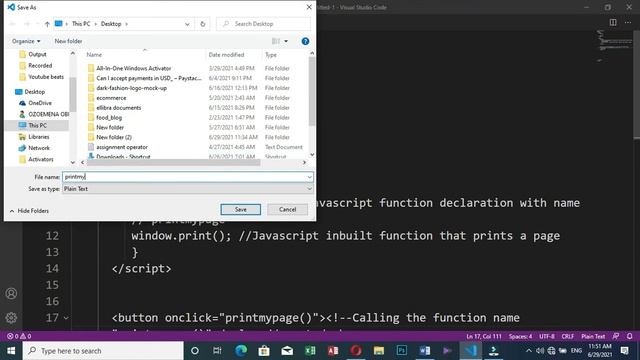Sort files by the Type column
The height and width of the screenshot is (360, 640).
[x=271, y=55]
